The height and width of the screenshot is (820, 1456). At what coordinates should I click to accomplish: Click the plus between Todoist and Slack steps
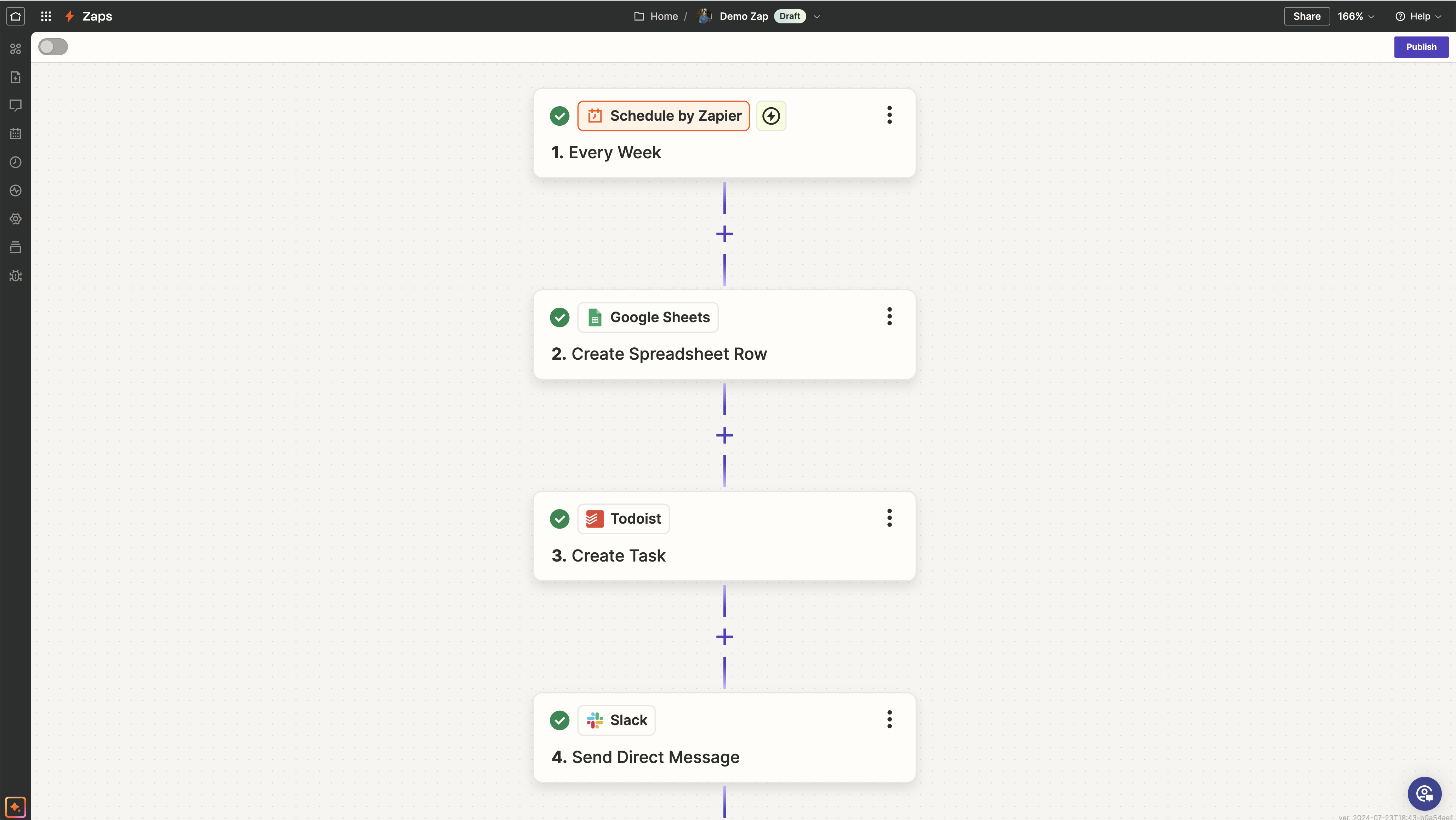point(724,636)
